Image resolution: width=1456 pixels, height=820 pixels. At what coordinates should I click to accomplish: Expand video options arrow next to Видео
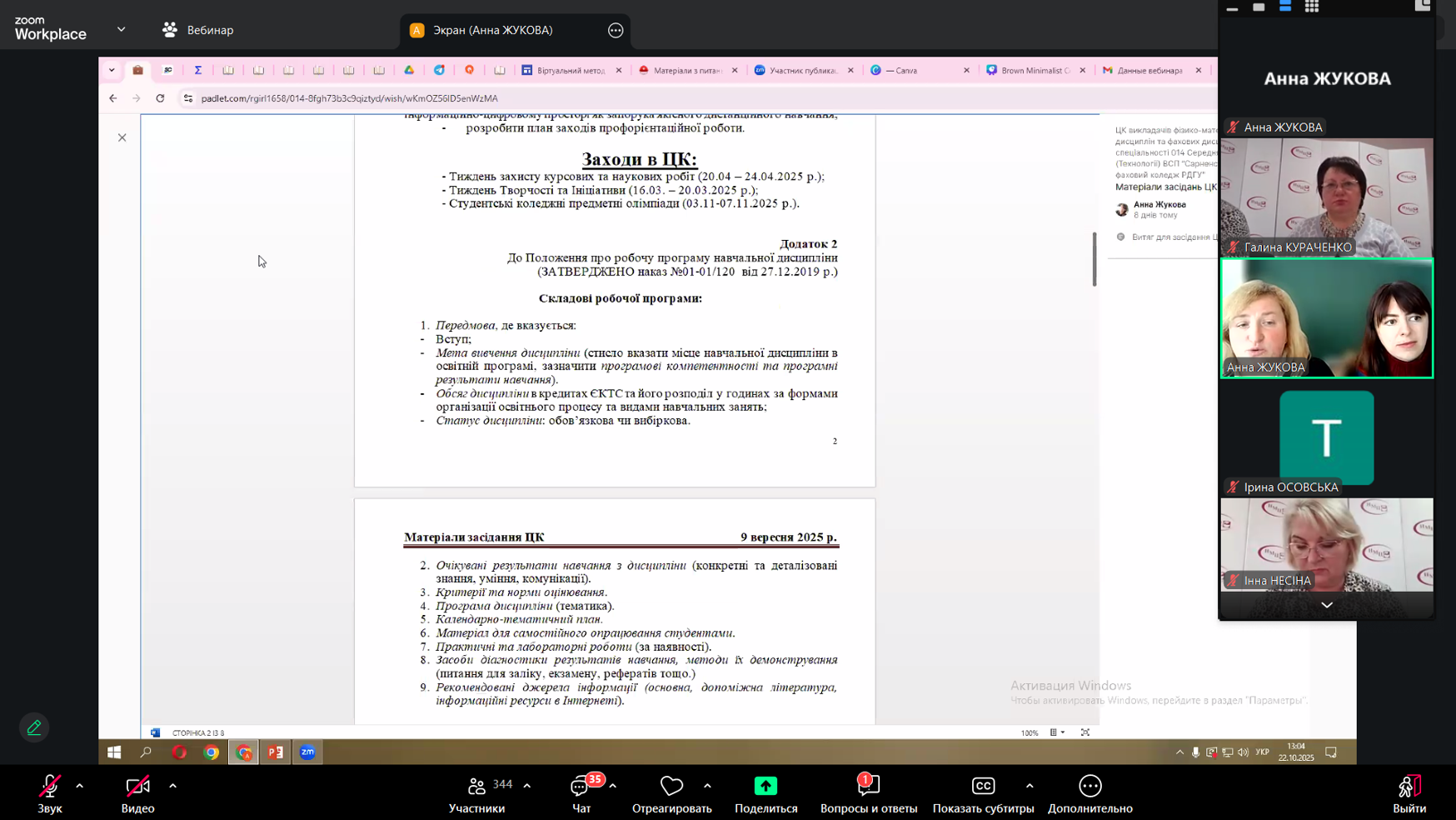pos(173,786)
